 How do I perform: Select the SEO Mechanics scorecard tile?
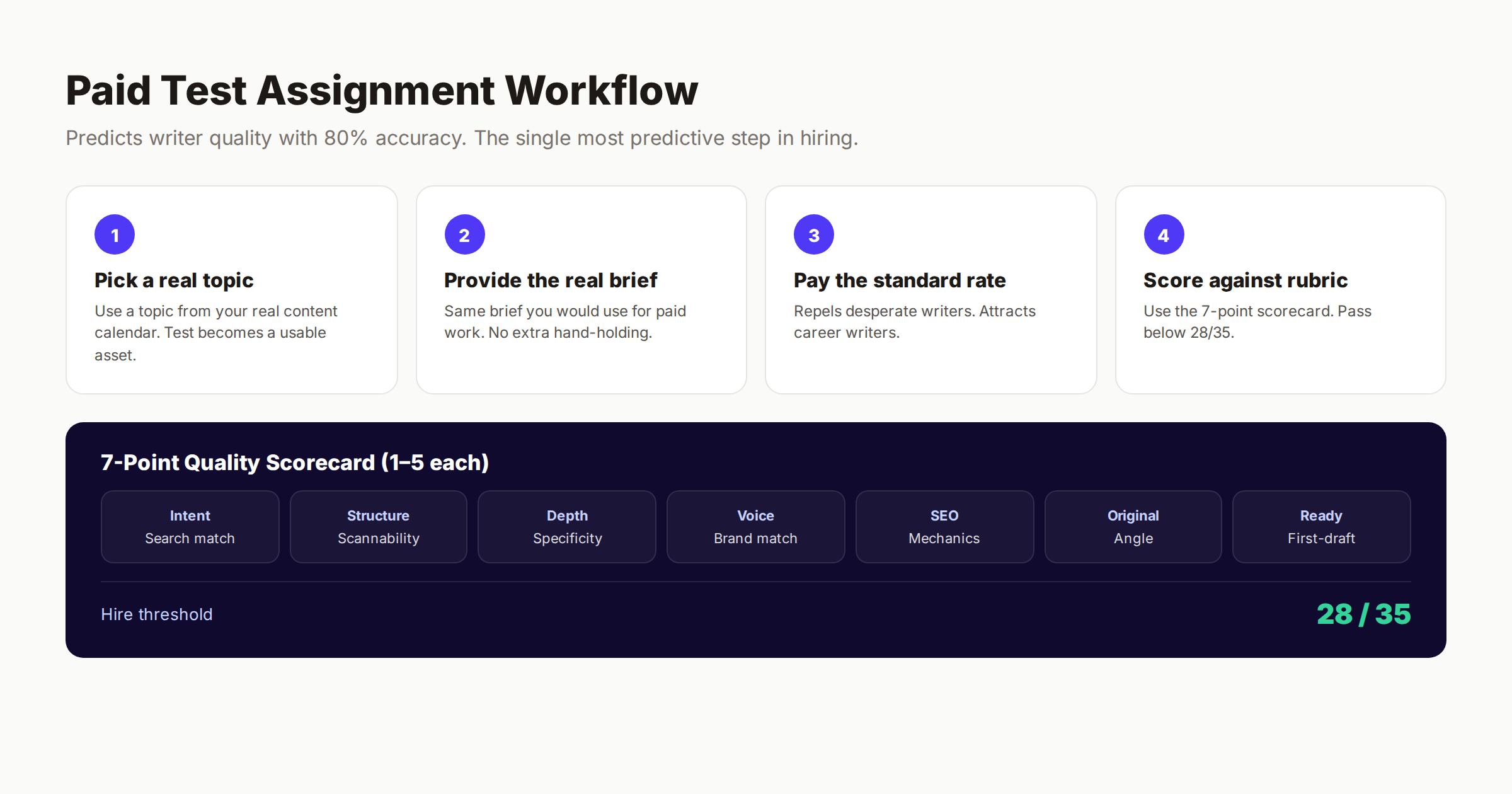944,527
